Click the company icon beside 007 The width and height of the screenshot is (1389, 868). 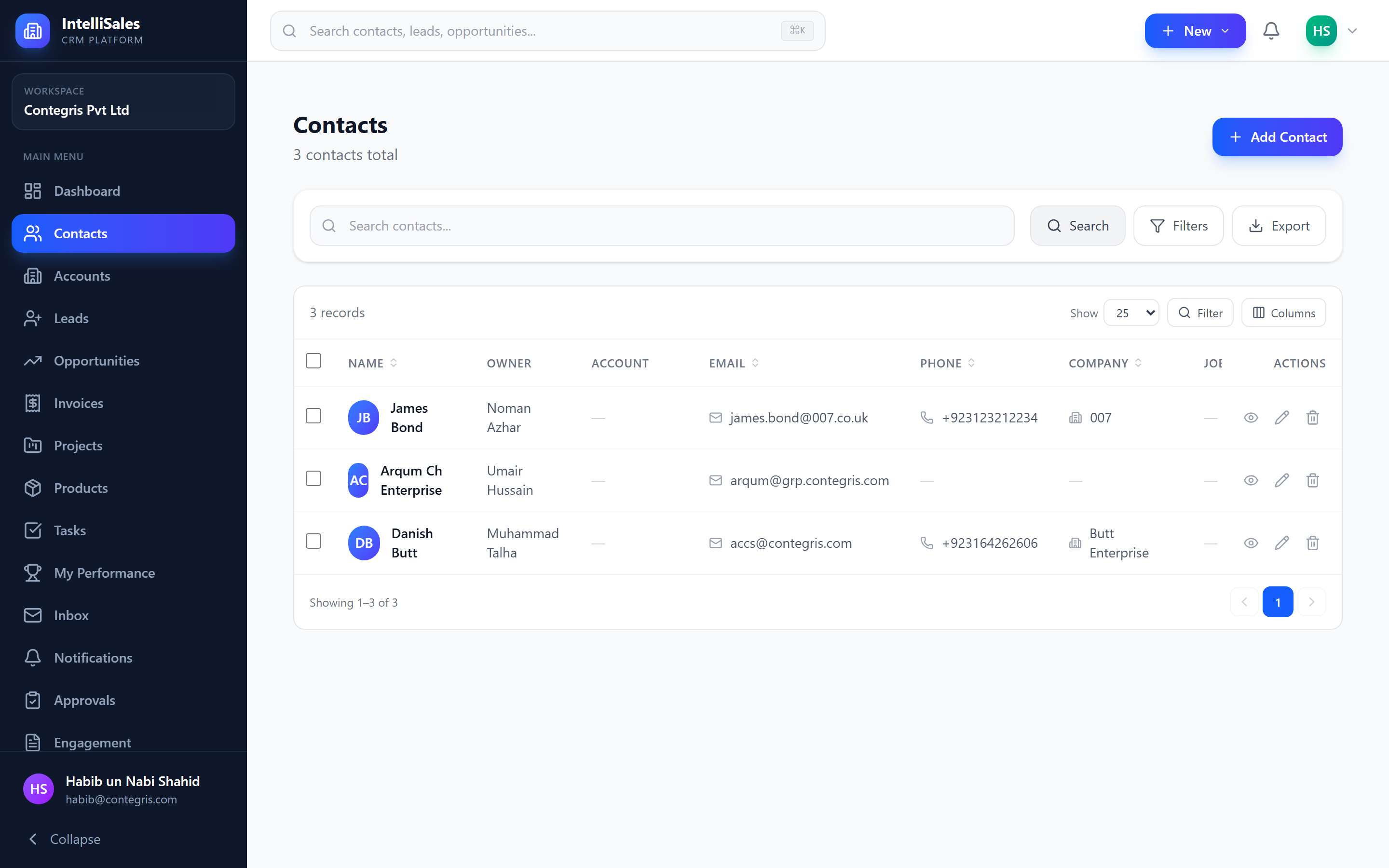pos(1075,417)
